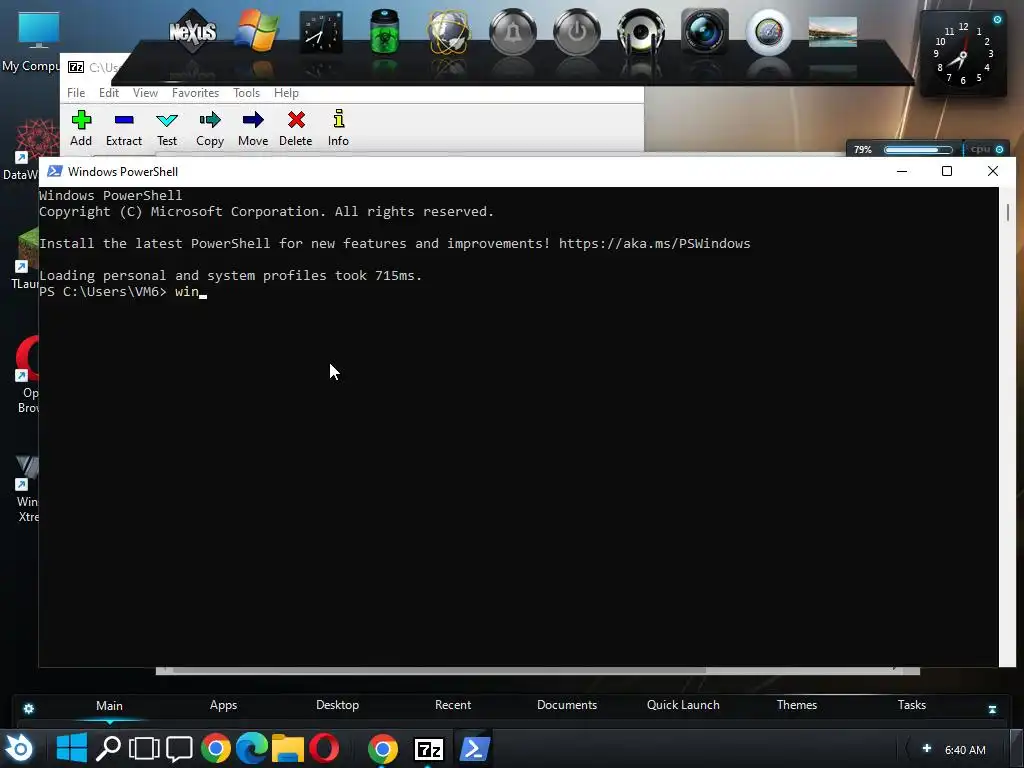
Task: Click the PowerShell vertical scrollbar thumb
Action: (1008, 212)
